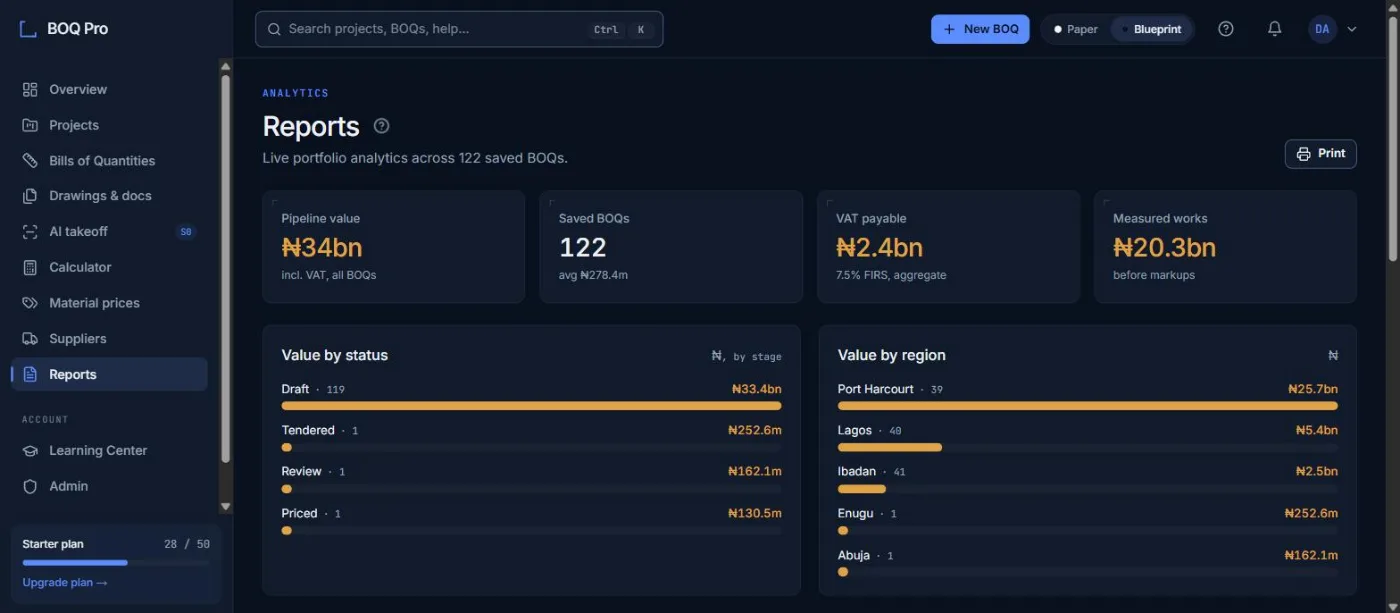This screenshot has height=613, width=1400.
Task: Switch theme to Blueprint
Action: coord(1151,29)
